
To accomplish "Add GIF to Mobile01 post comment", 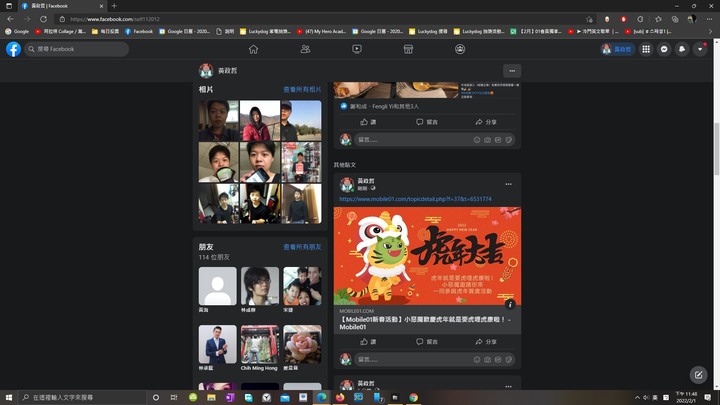I will [x=498, y=360].
